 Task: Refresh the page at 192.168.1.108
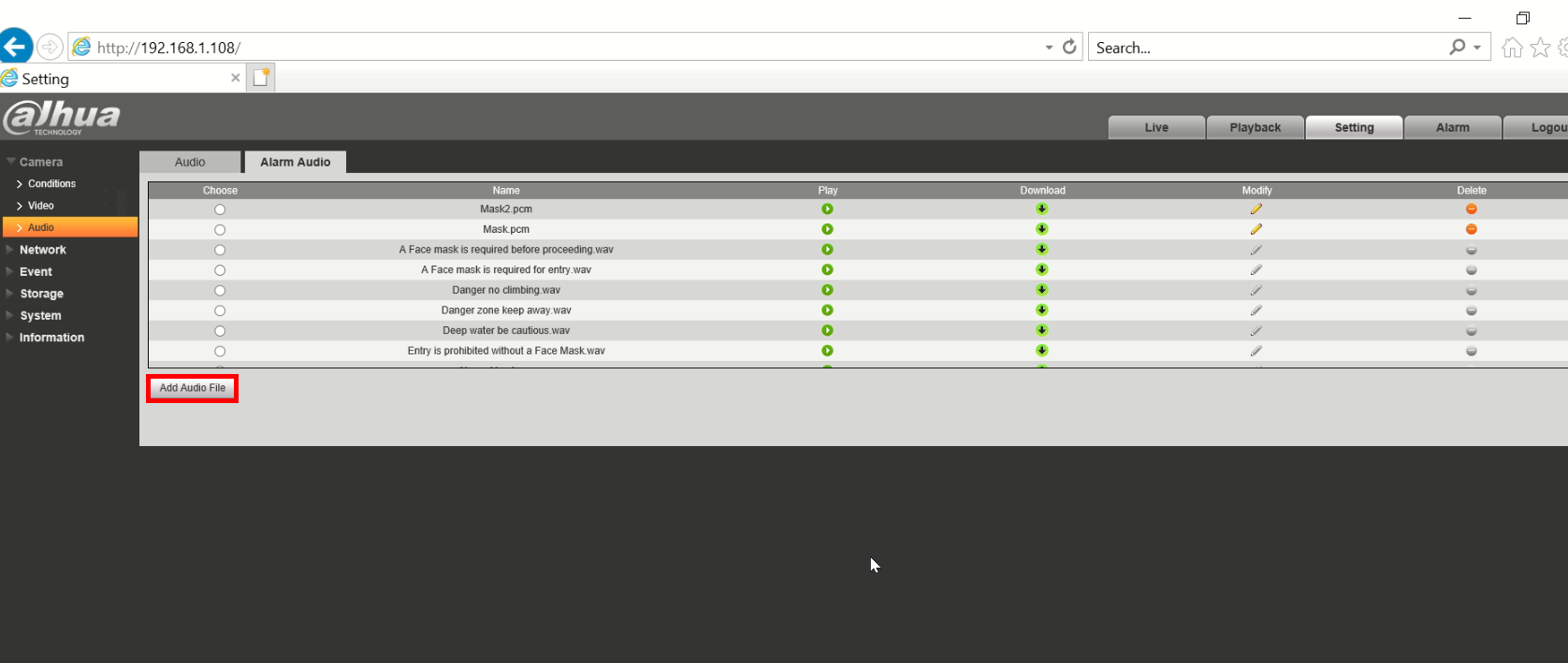click(x=1069, y=47)
